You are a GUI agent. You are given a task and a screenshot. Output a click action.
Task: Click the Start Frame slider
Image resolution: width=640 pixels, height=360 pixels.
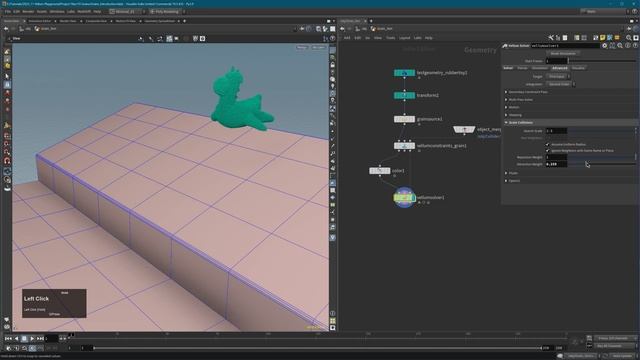602,61
